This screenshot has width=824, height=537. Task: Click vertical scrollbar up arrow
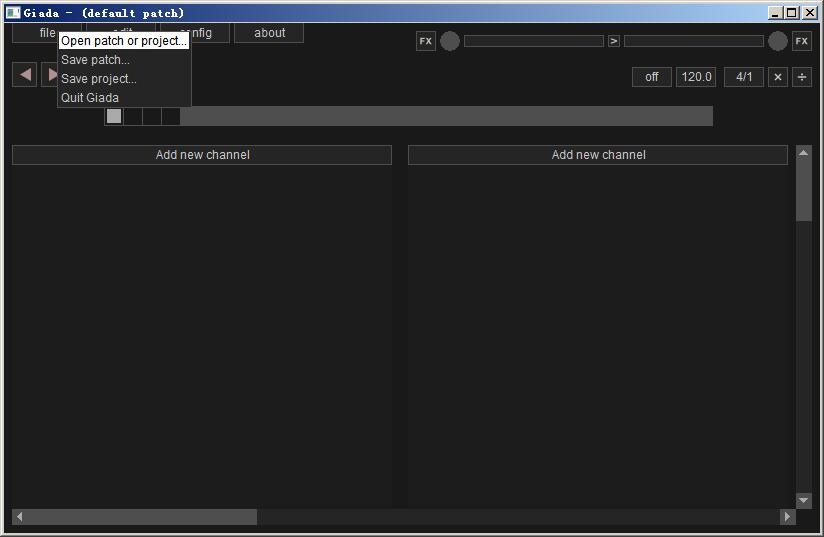804,153
